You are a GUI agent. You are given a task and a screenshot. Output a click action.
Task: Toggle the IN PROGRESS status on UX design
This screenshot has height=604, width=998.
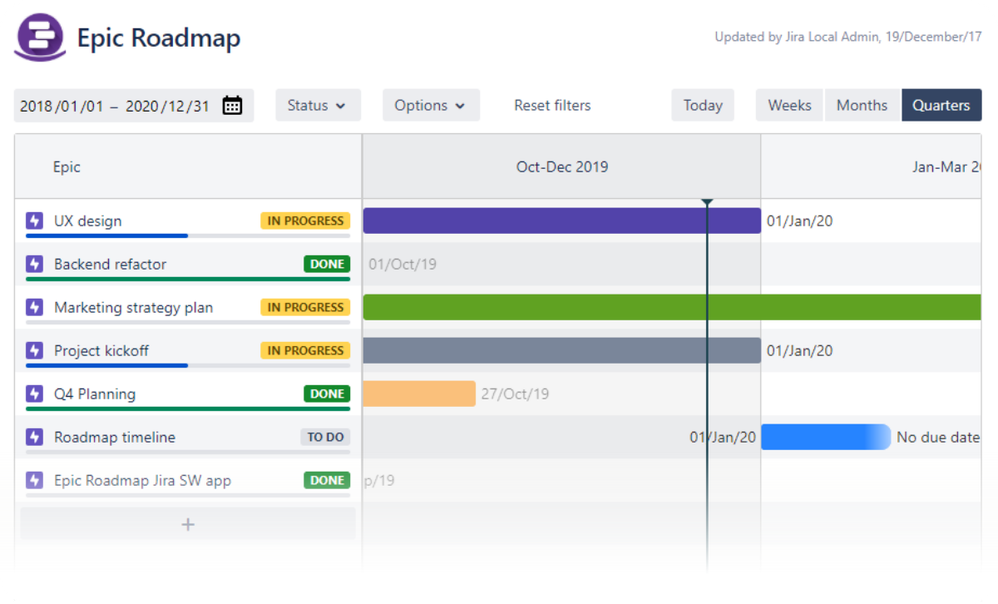305,221
